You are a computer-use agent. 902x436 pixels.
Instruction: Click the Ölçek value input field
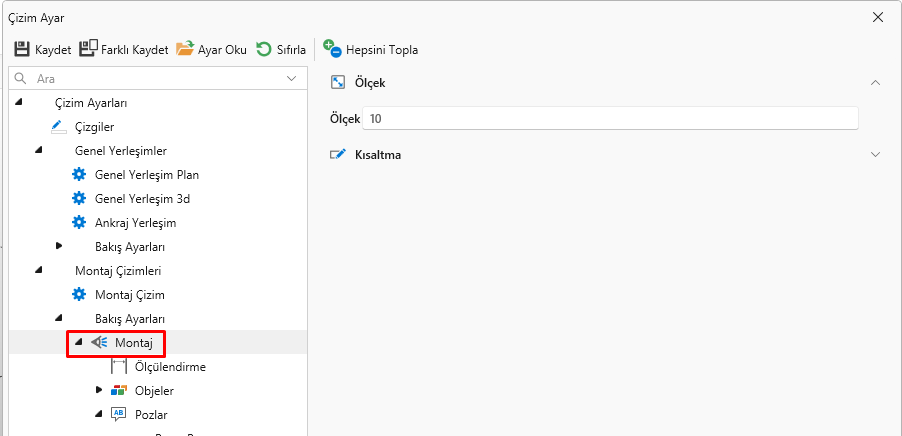(x=610, y=119)
